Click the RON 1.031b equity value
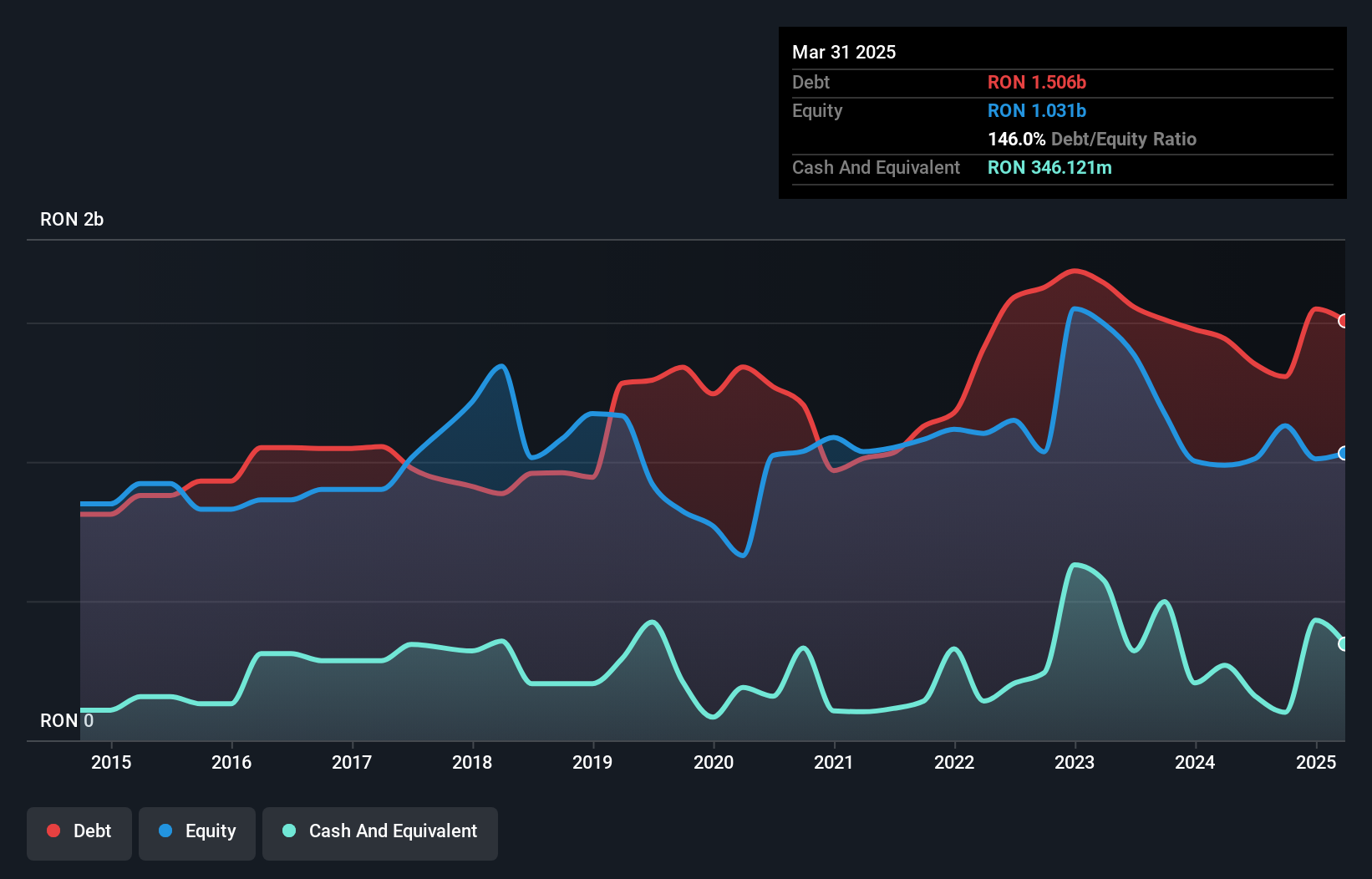 pyautogui.click(x=1037, y=110)
